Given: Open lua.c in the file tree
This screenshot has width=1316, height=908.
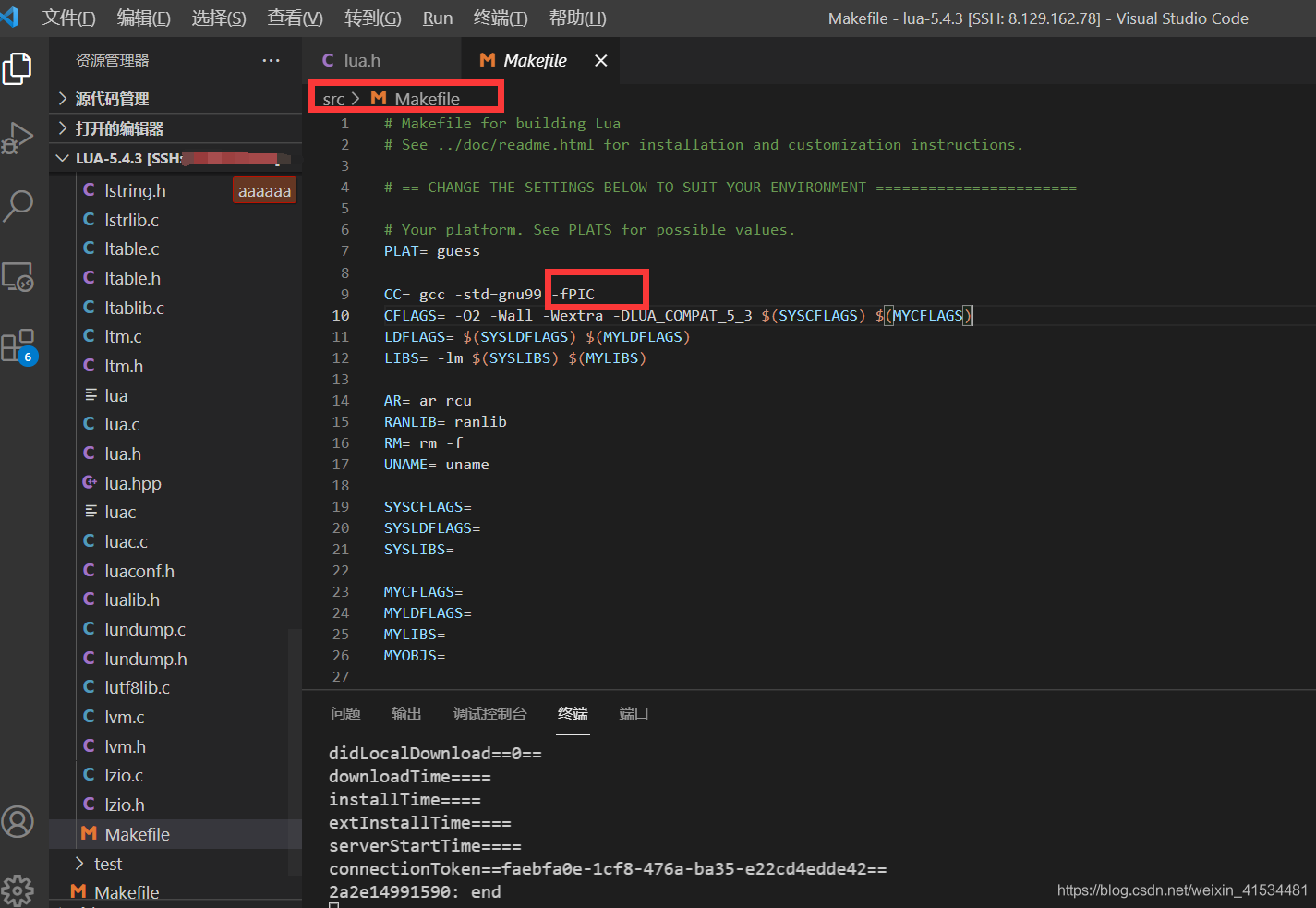Looking at the screenshot, I should coord(122,424).
